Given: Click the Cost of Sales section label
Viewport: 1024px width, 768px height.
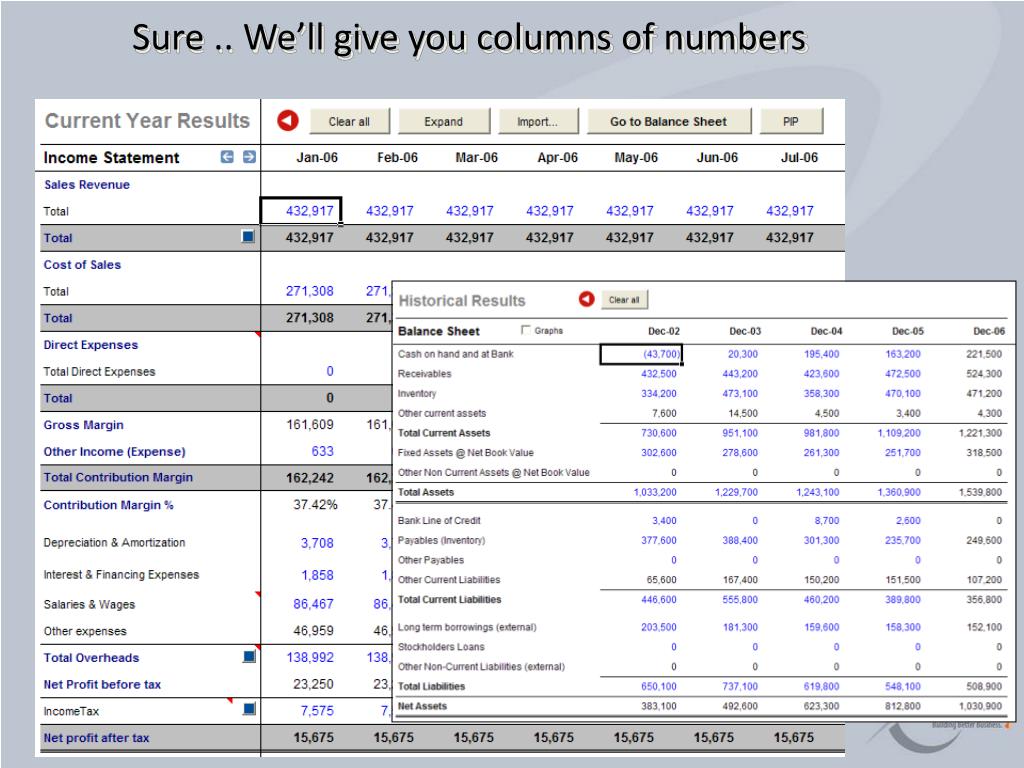Looking at the screenshot, I should [x=82, y=264].
